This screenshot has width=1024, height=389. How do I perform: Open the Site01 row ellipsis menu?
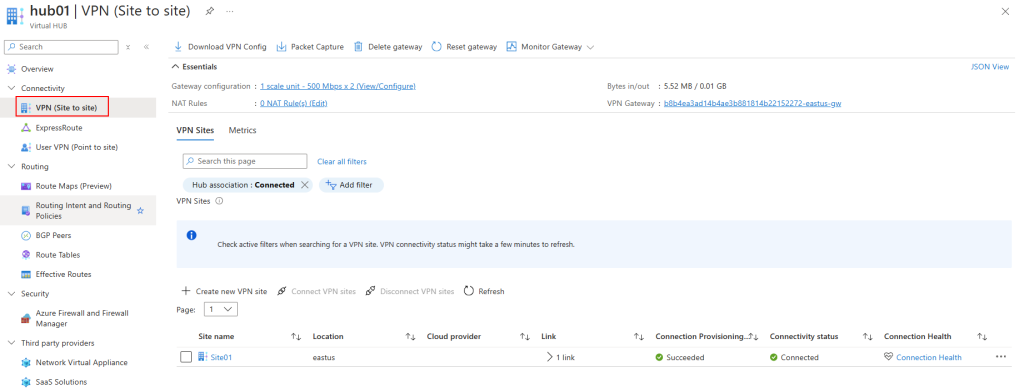tap(1001, 357)
